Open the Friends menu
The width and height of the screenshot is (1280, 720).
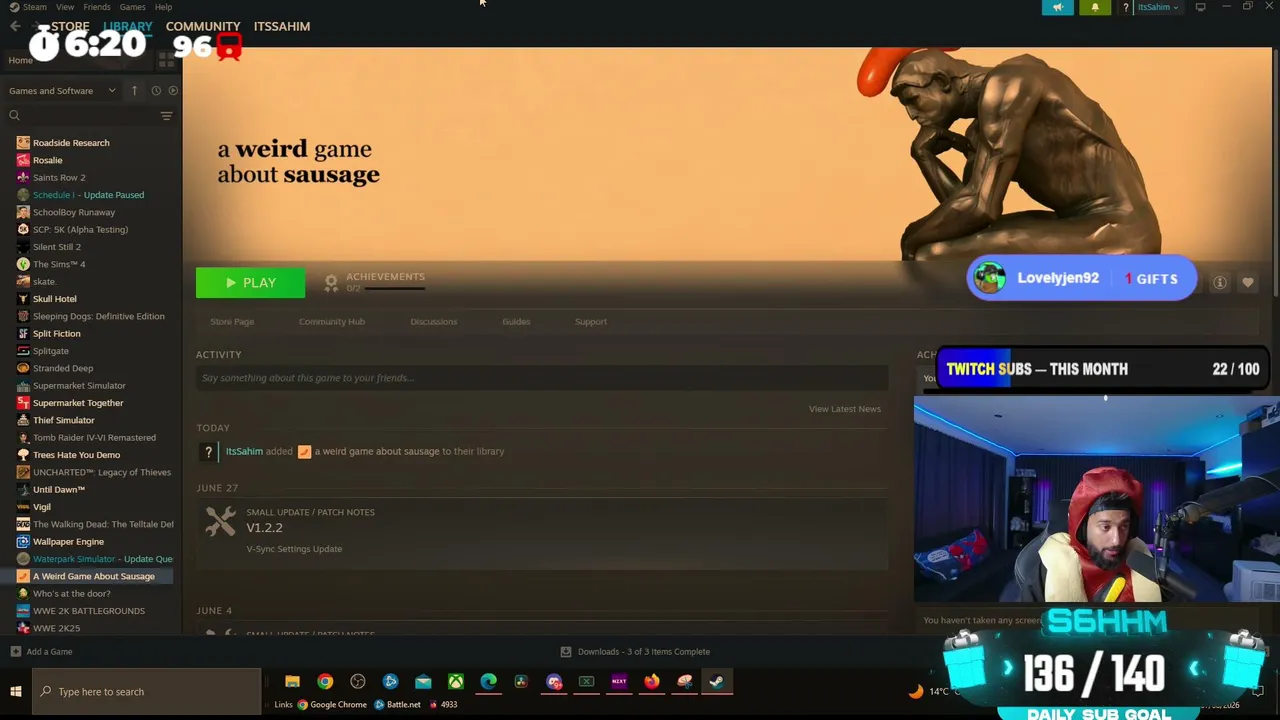click(x=97, y=7)
